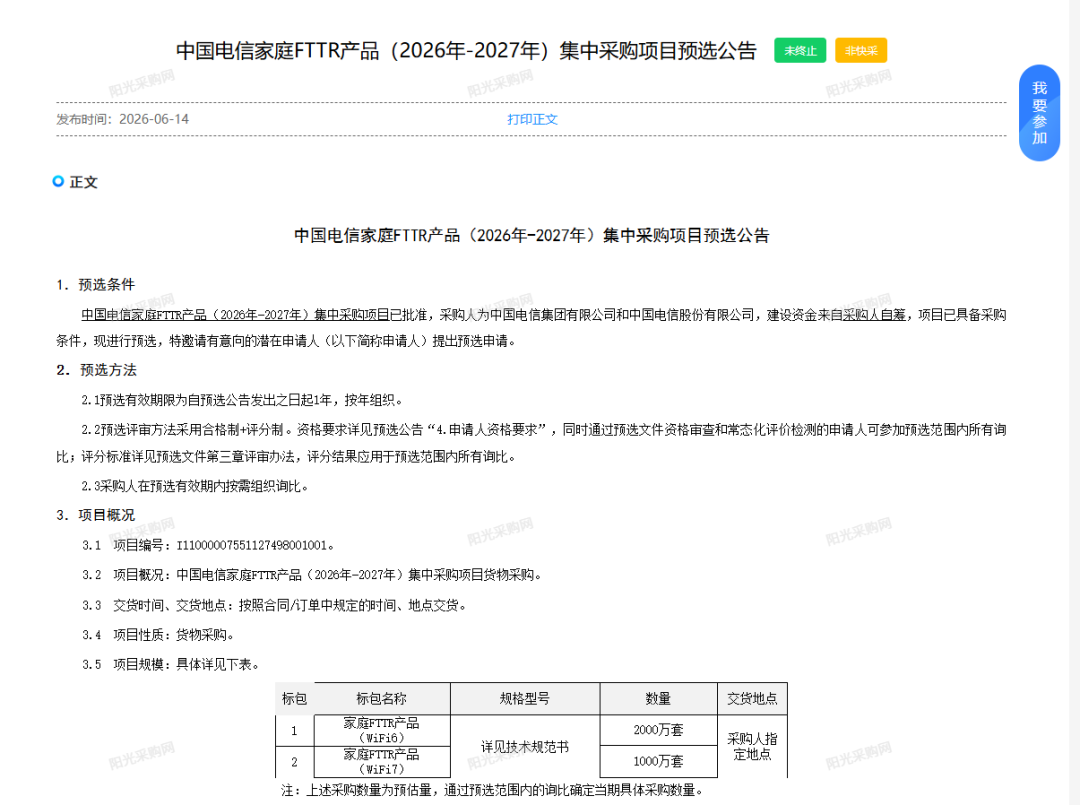Select the 家庭FTTR产品 (WiFi6) cell
1080x805 pixels.
[x=382, y=731]
